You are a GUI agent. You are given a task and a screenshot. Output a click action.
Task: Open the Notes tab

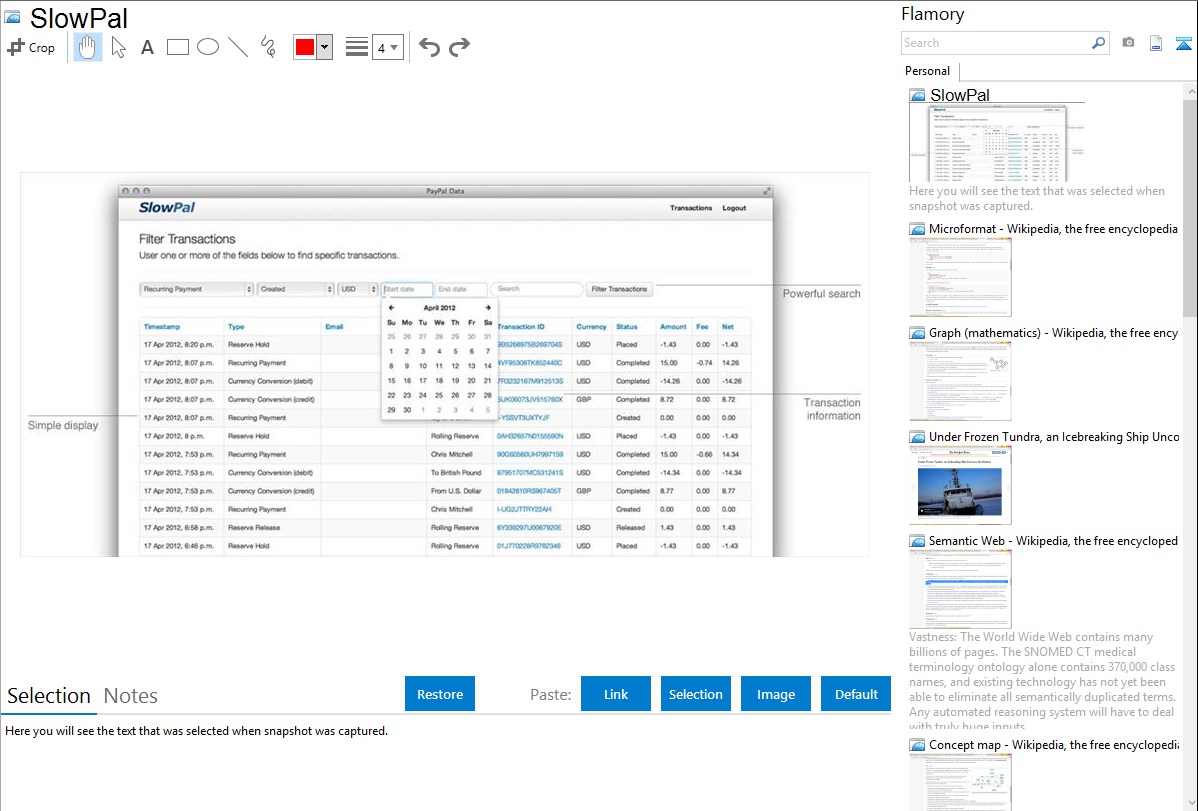(131, 696)
